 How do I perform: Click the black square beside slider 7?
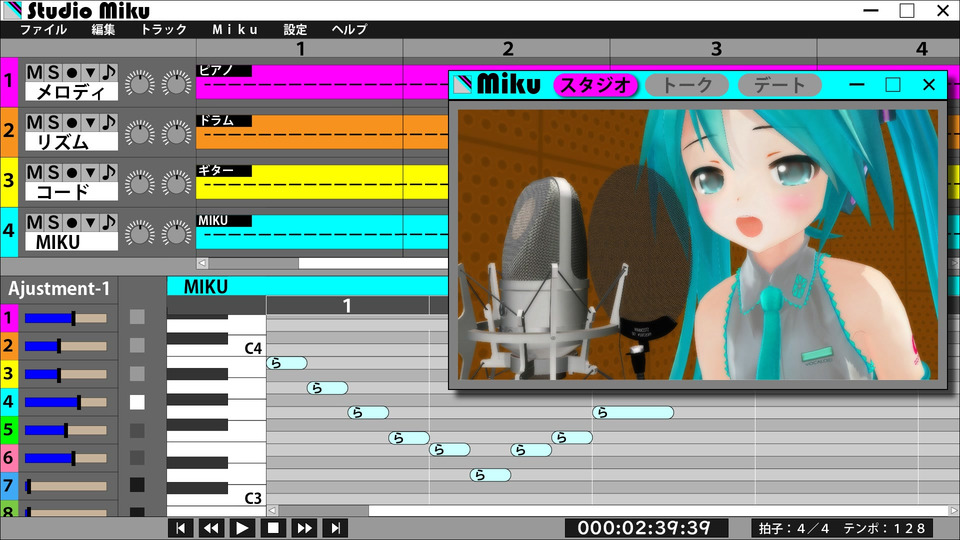[137, 485]
